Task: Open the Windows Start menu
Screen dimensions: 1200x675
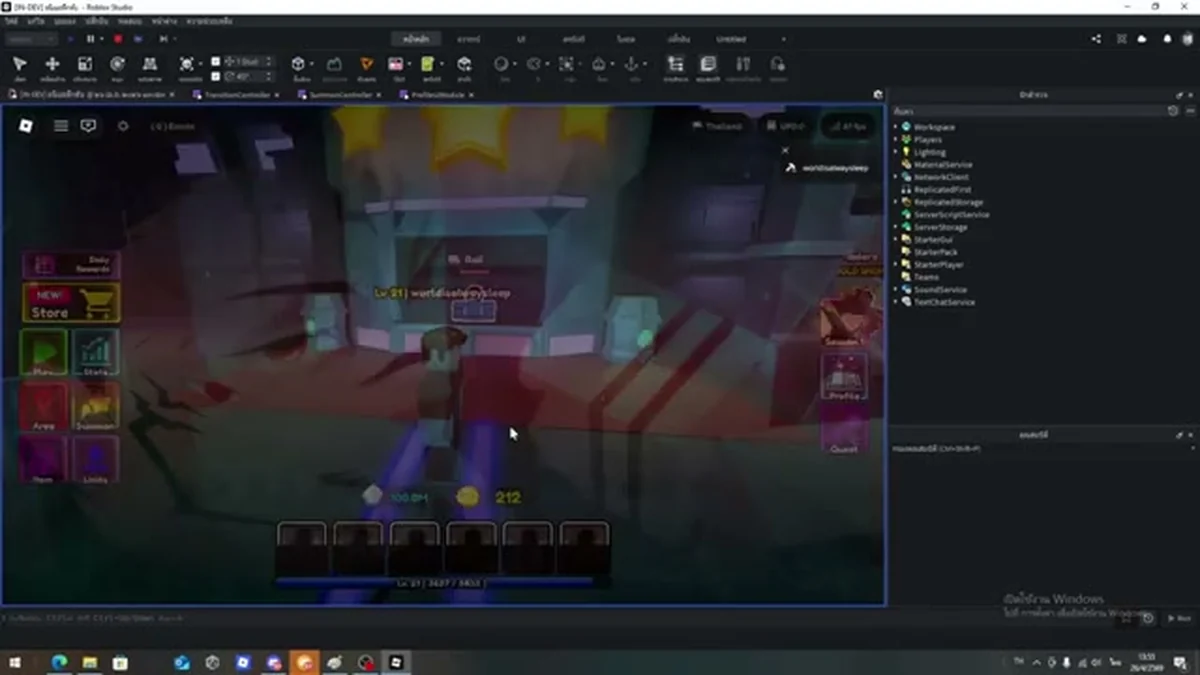Action: pos(15,662)
